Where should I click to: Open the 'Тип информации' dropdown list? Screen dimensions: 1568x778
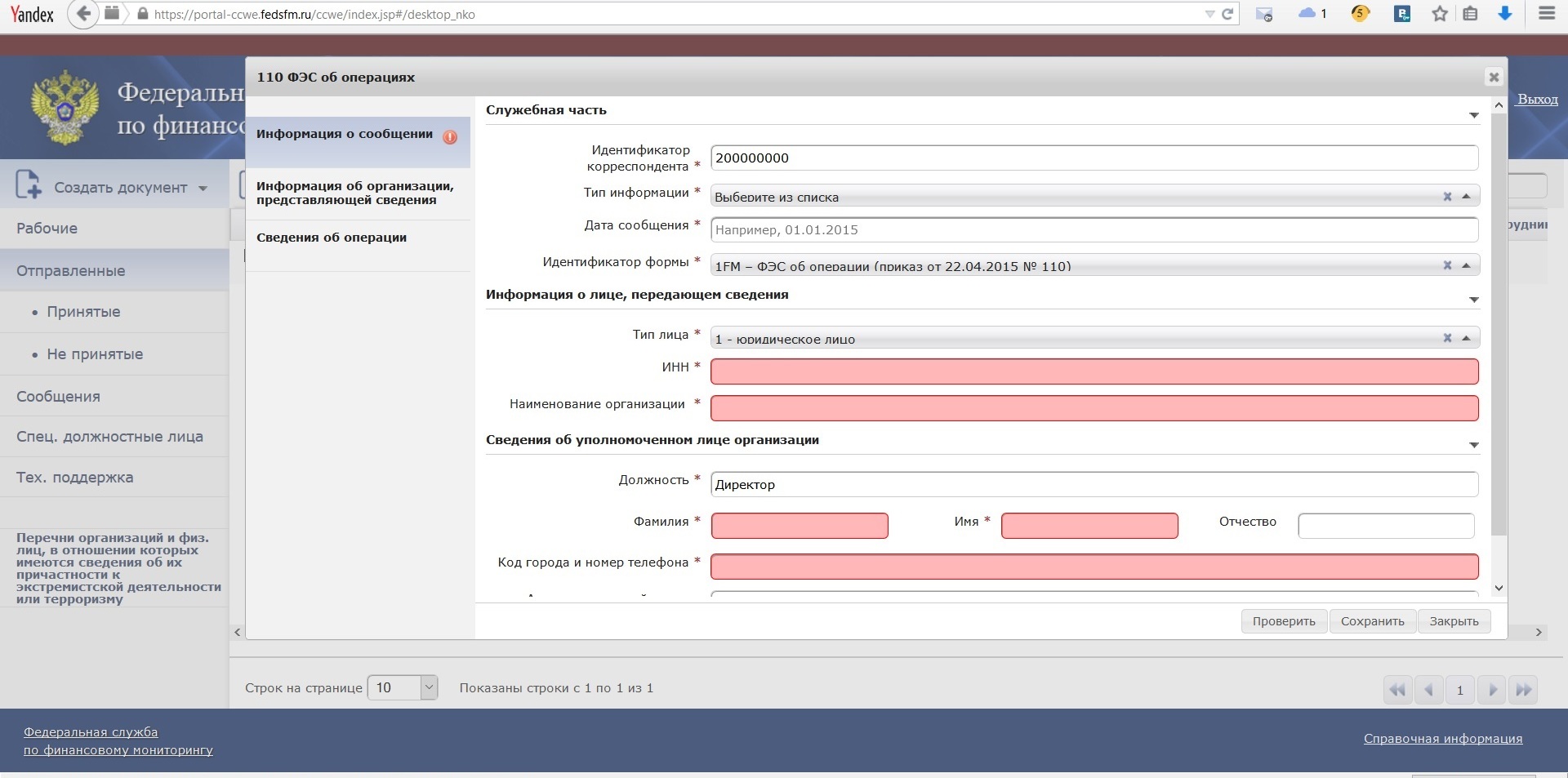pyautogui.click(x=1466, y=197)
